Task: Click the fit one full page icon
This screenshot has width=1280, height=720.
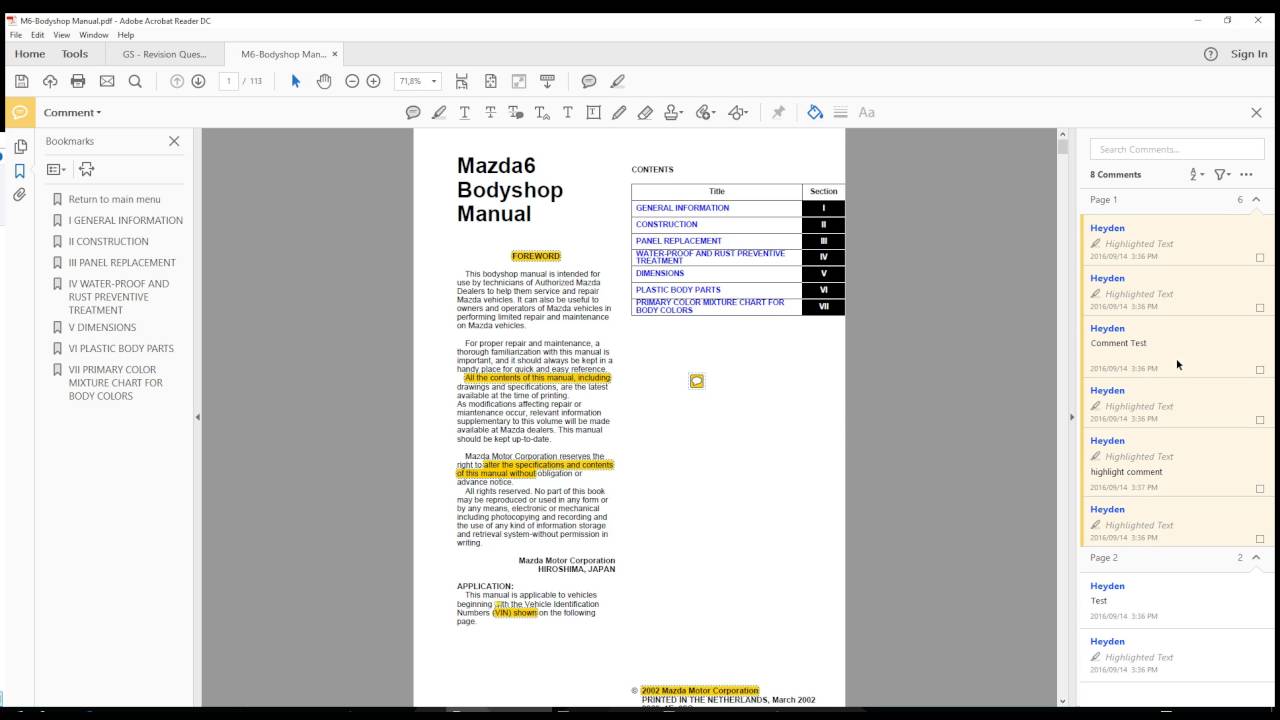Action: coord(490,81)
